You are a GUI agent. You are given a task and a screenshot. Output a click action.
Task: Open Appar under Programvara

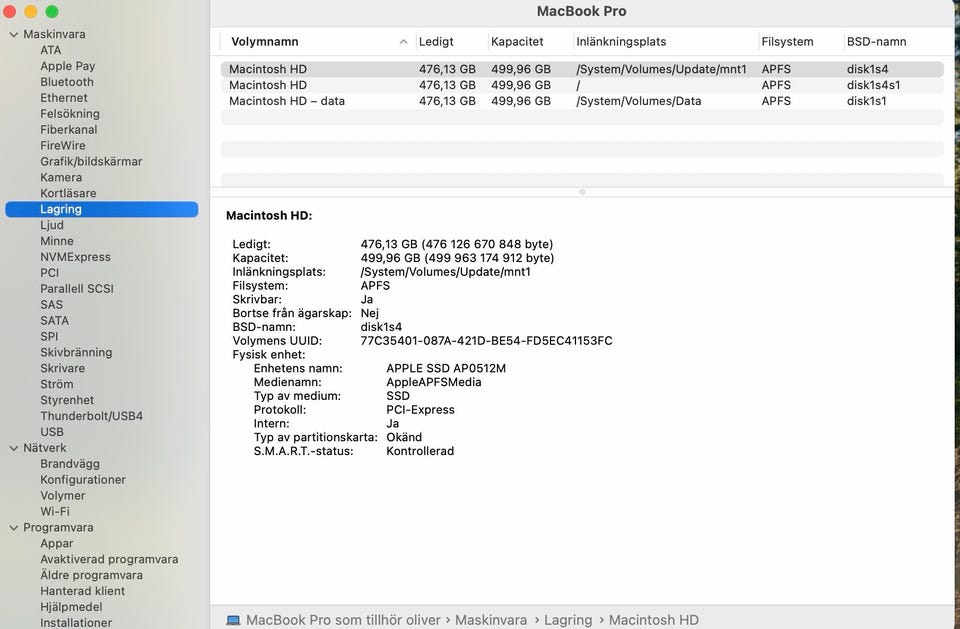pyautogui.click(x=56, y=544)
